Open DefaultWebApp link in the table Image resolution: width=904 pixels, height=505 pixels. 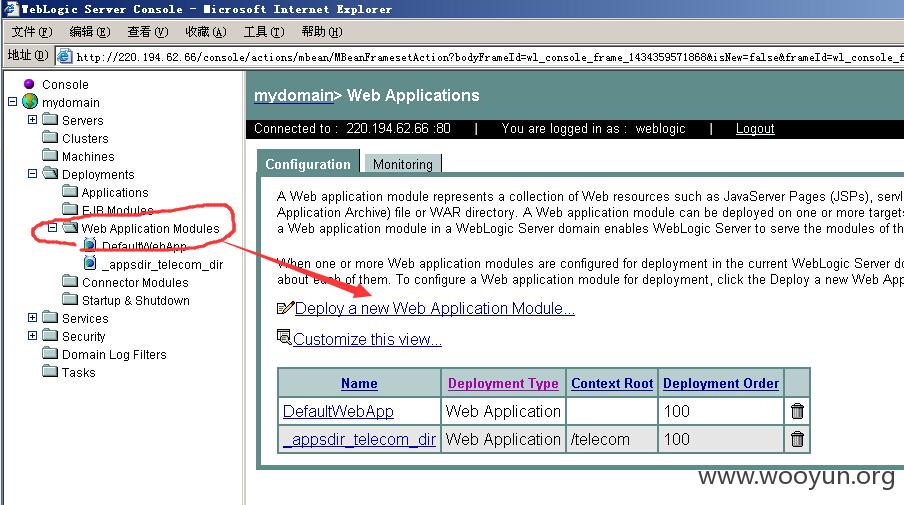click(338, 411)
